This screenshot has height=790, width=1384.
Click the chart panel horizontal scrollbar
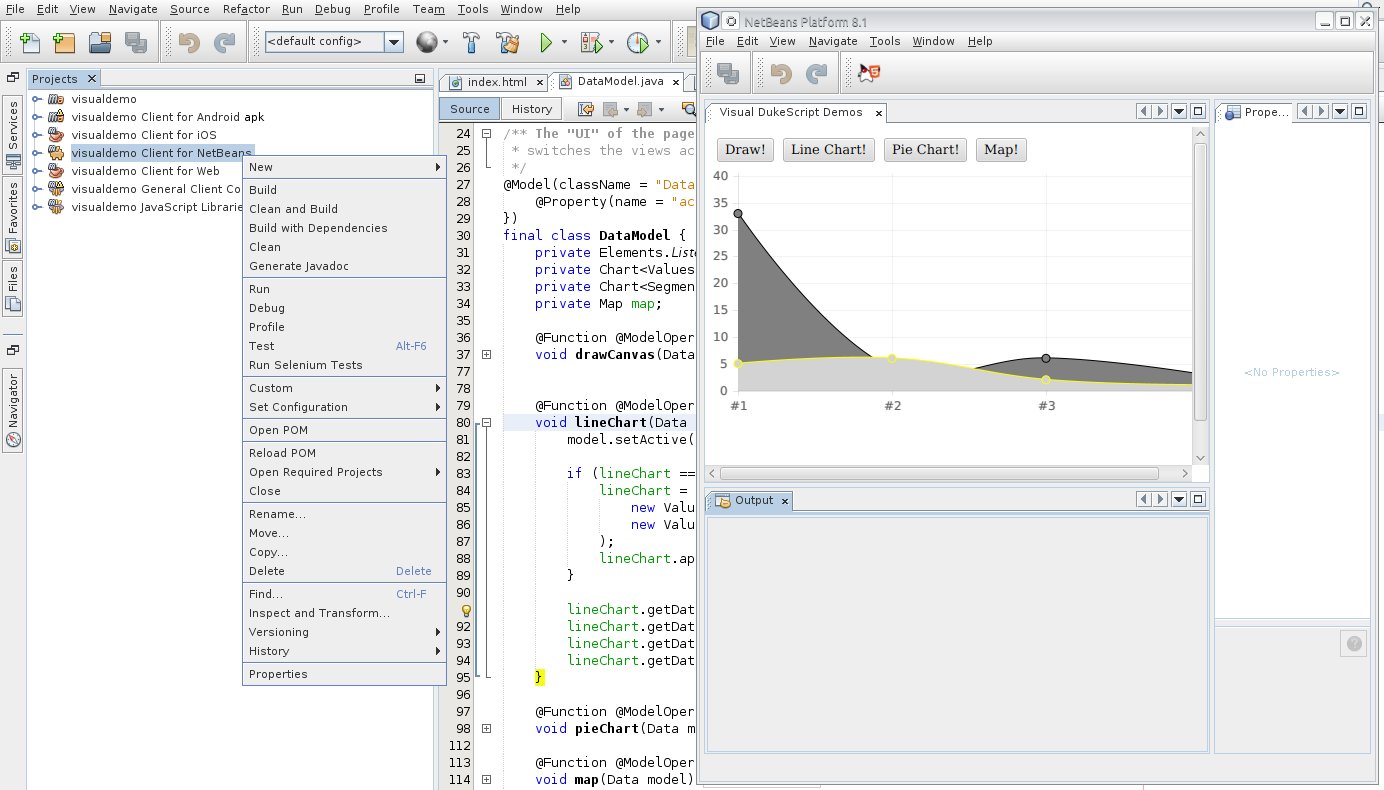(x=938, y=474)
